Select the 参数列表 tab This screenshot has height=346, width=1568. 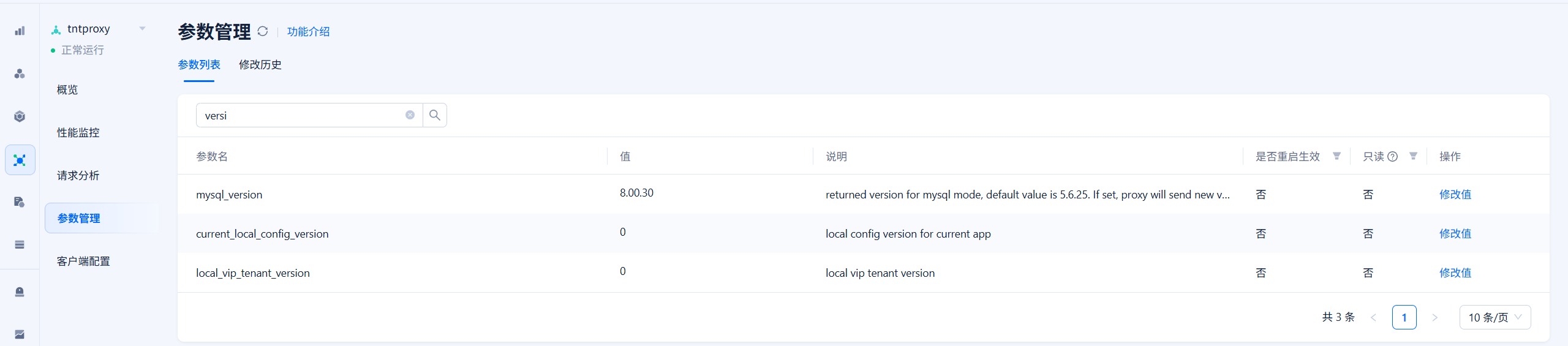199,65
